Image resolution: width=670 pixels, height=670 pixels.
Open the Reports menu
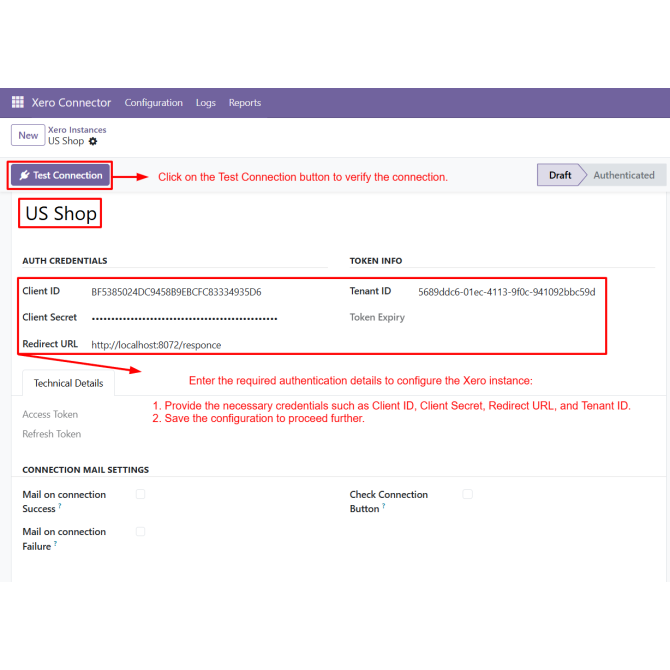[x=244, y=103]
